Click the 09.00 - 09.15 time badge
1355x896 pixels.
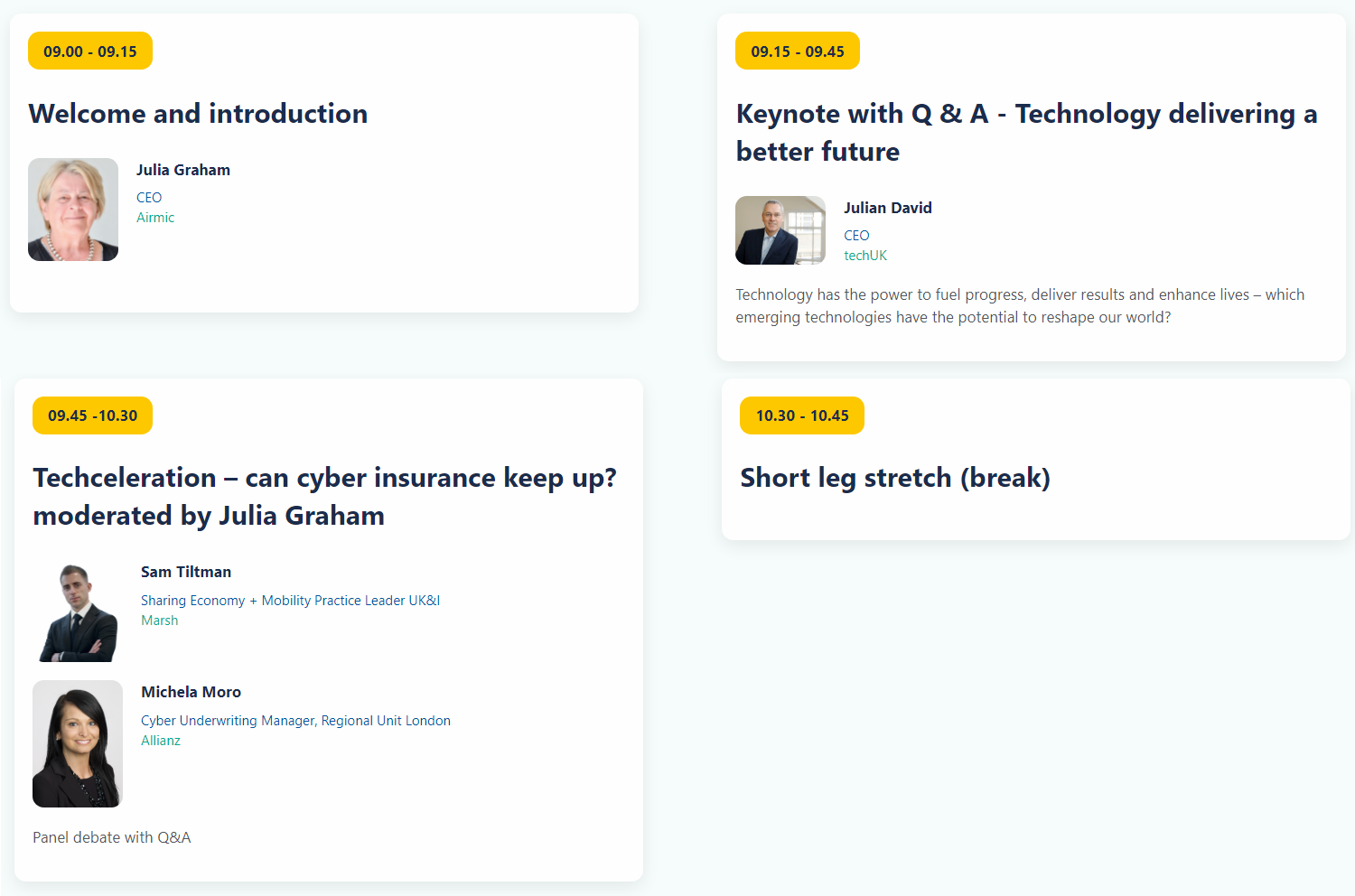coord(90,51)
